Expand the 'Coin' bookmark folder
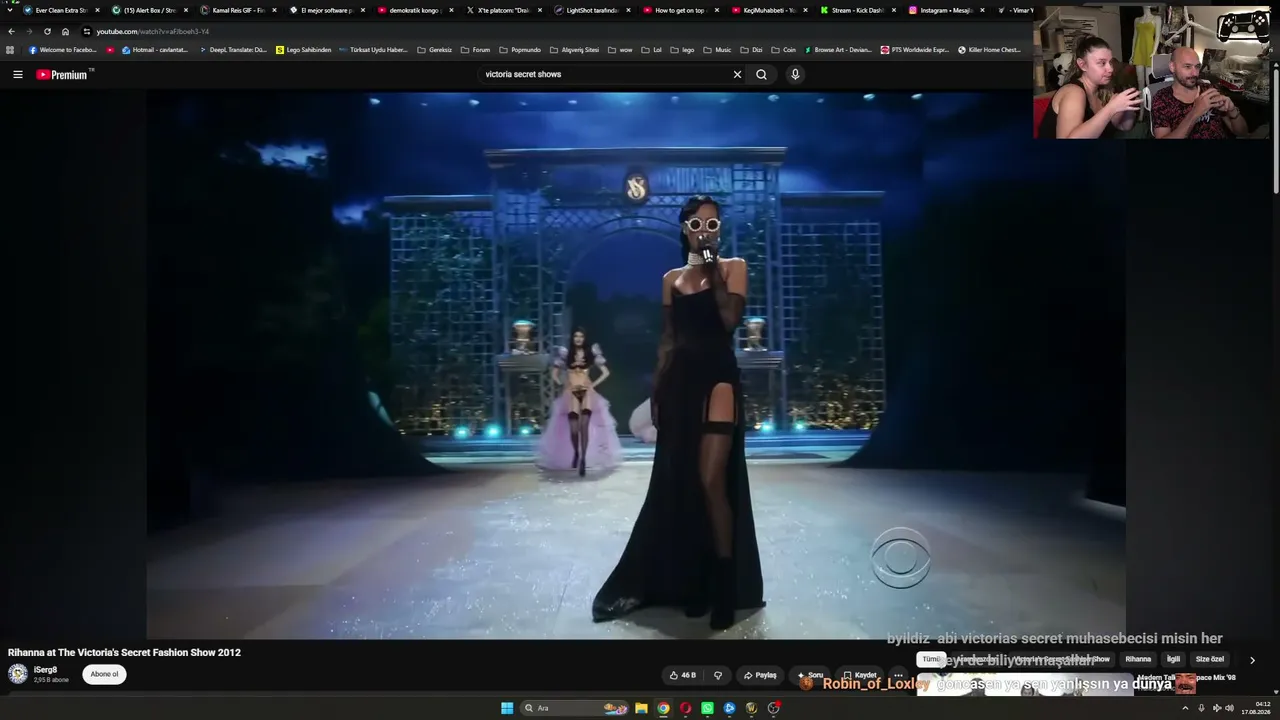Viewport: 1280px width, 720px height. 783,49
